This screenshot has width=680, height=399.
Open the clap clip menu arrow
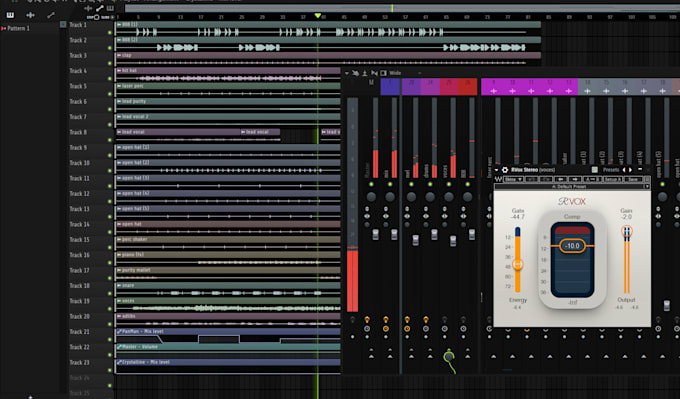pyautogui.click(x=119, y=56)
